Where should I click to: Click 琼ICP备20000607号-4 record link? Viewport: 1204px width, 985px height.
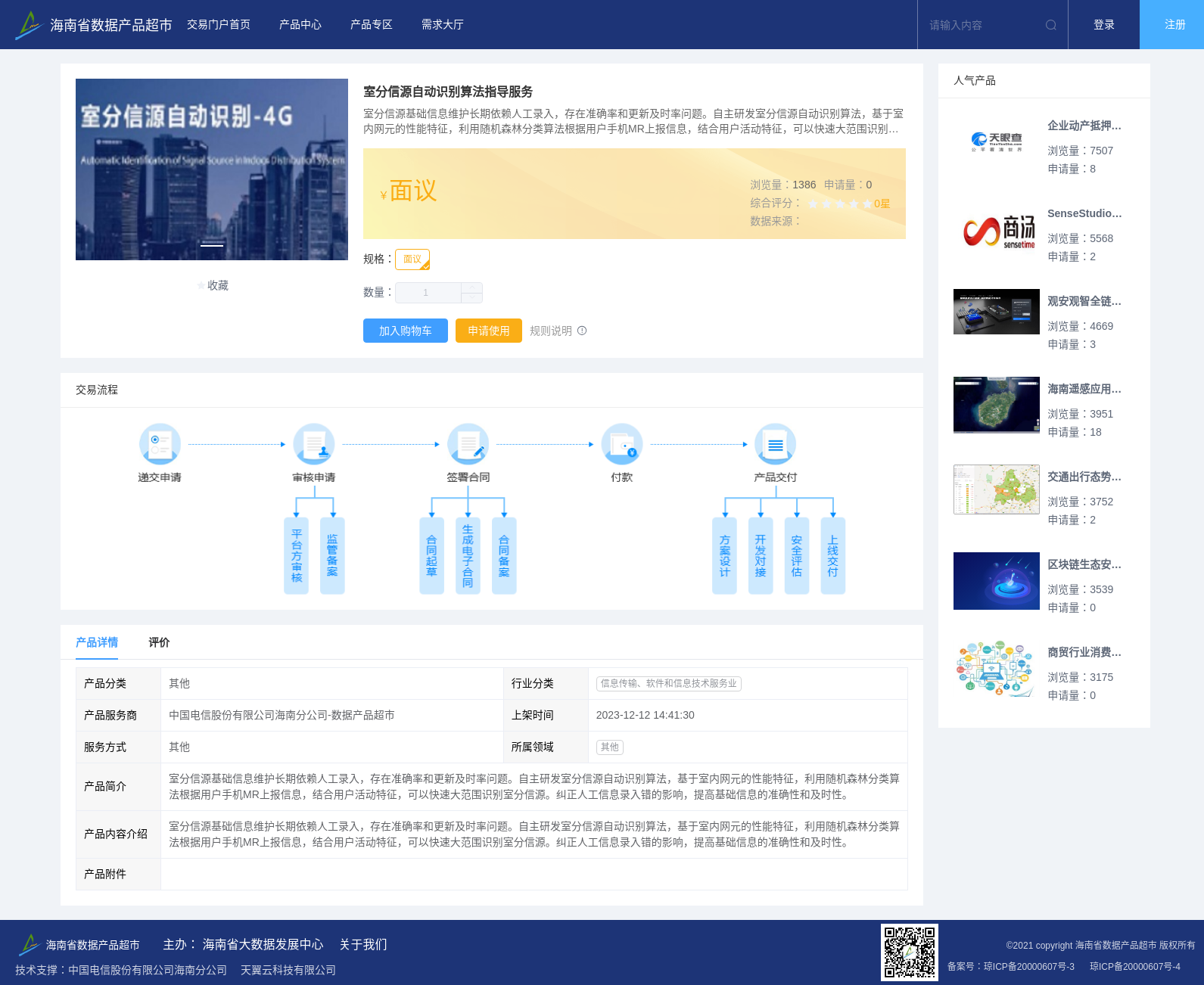(x=1135, y=966)
